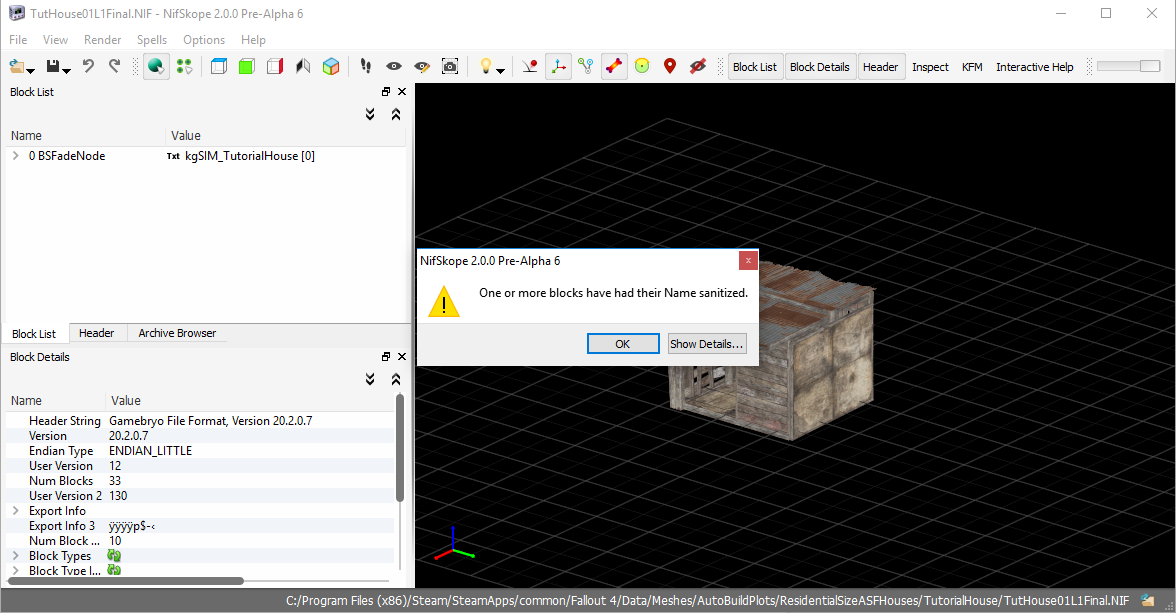Screen dimensions: 1176x613
Task: Toggle the lighting bulb icon
Action: tap(486, 66)
